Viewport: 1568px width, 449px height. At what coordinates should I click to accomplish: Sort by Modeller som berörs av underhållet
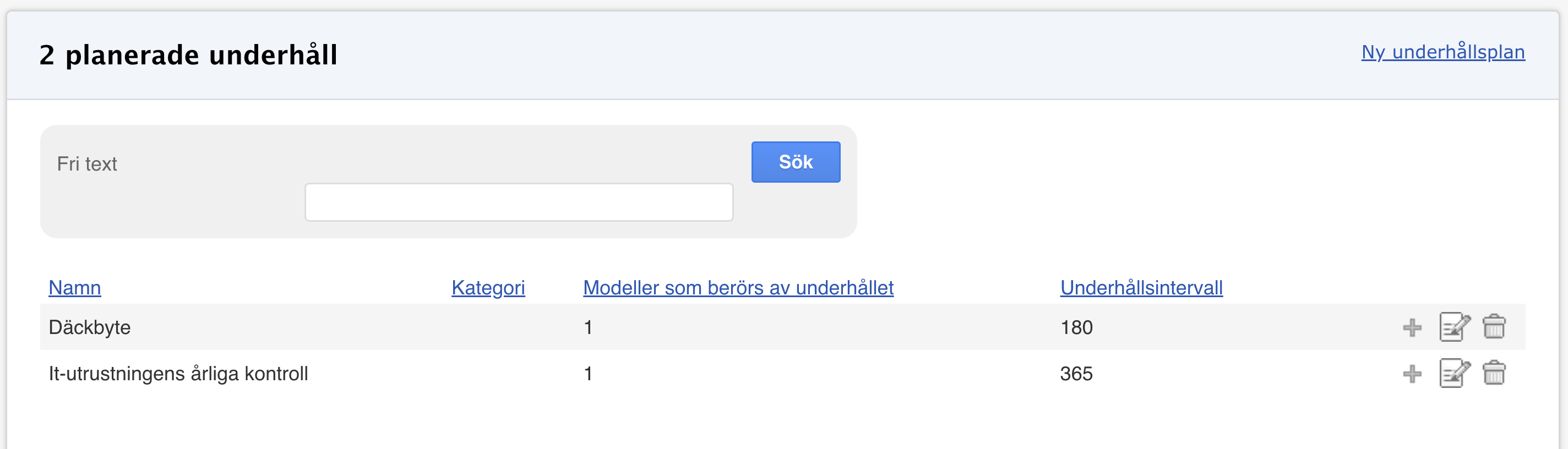738,287
